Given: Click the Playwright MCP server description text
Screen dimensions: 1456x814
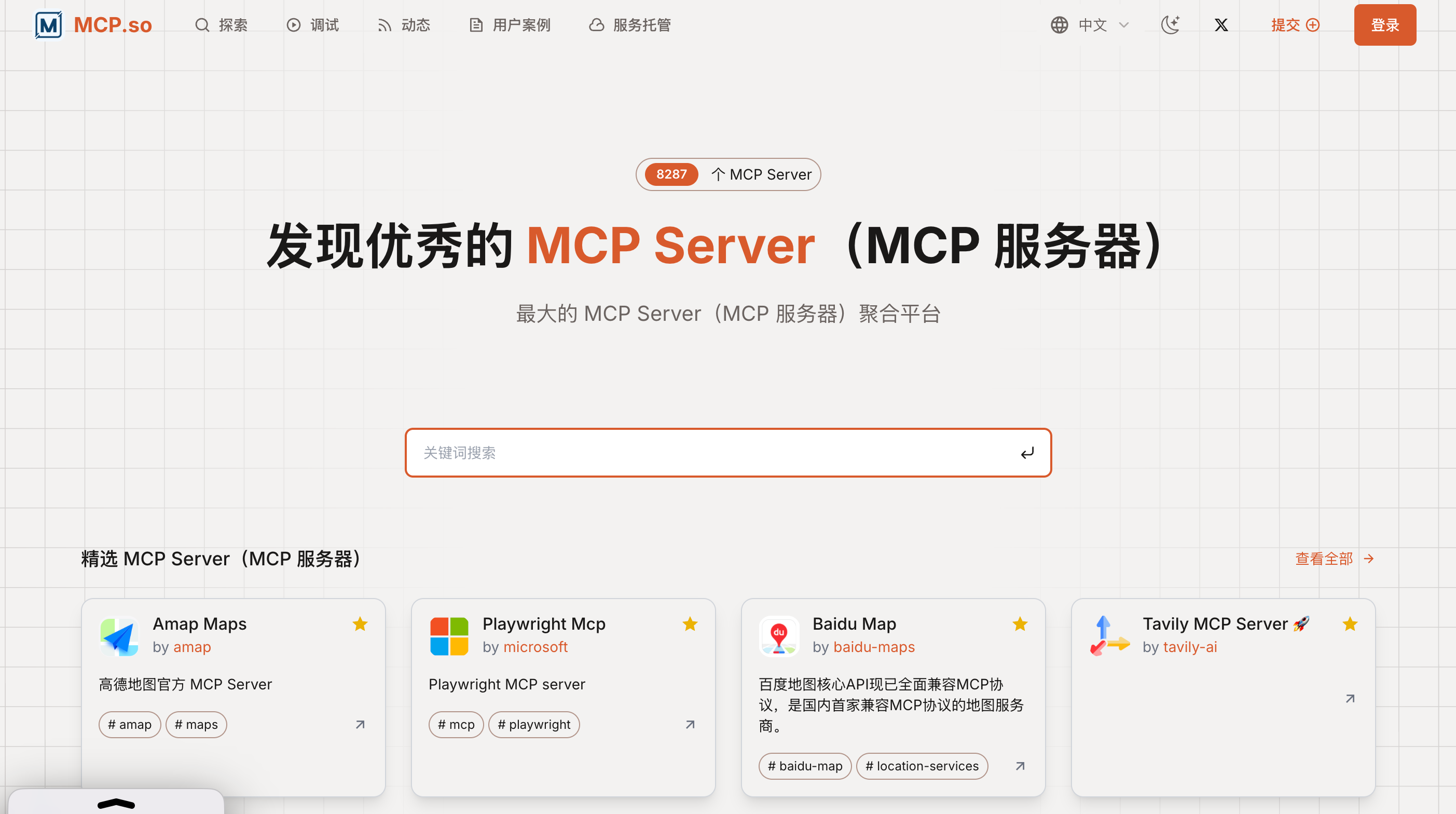Looking at the screenshot, I should click(506, 684).
